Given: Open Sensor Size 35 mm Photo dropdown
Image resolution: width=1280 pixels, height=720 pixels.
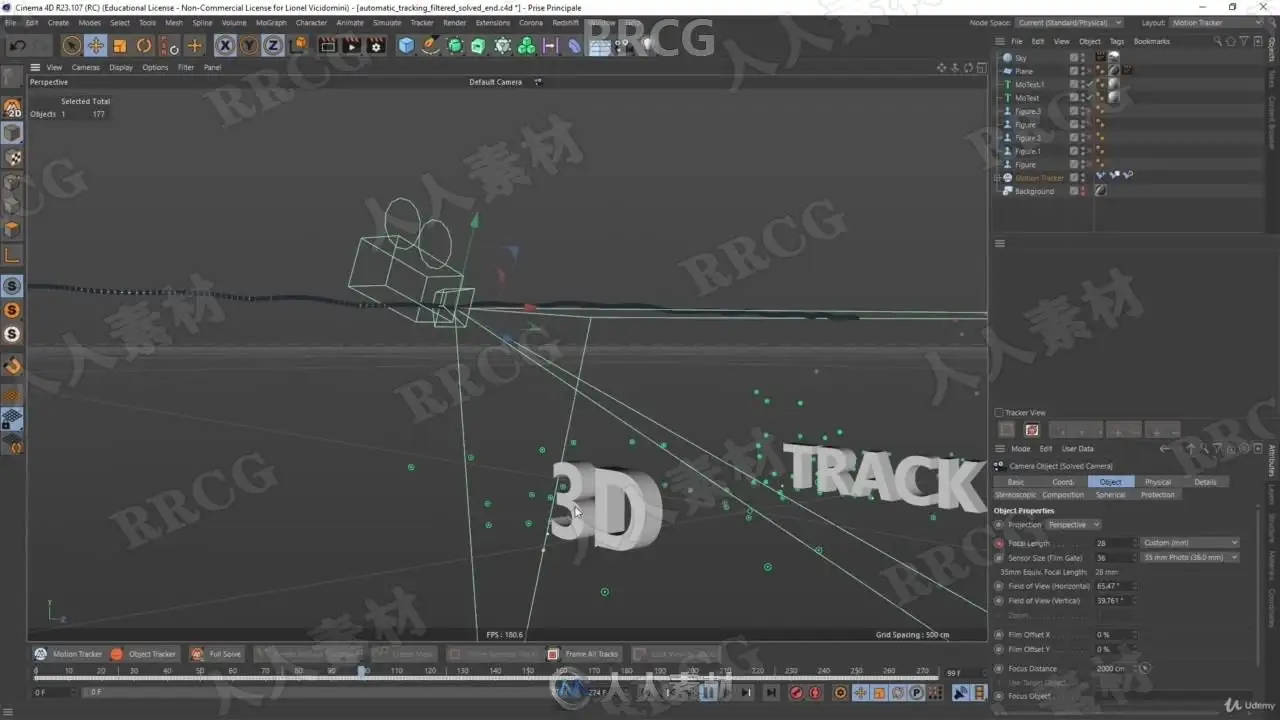Looking at the screenshot, I should pos(1190,557).
